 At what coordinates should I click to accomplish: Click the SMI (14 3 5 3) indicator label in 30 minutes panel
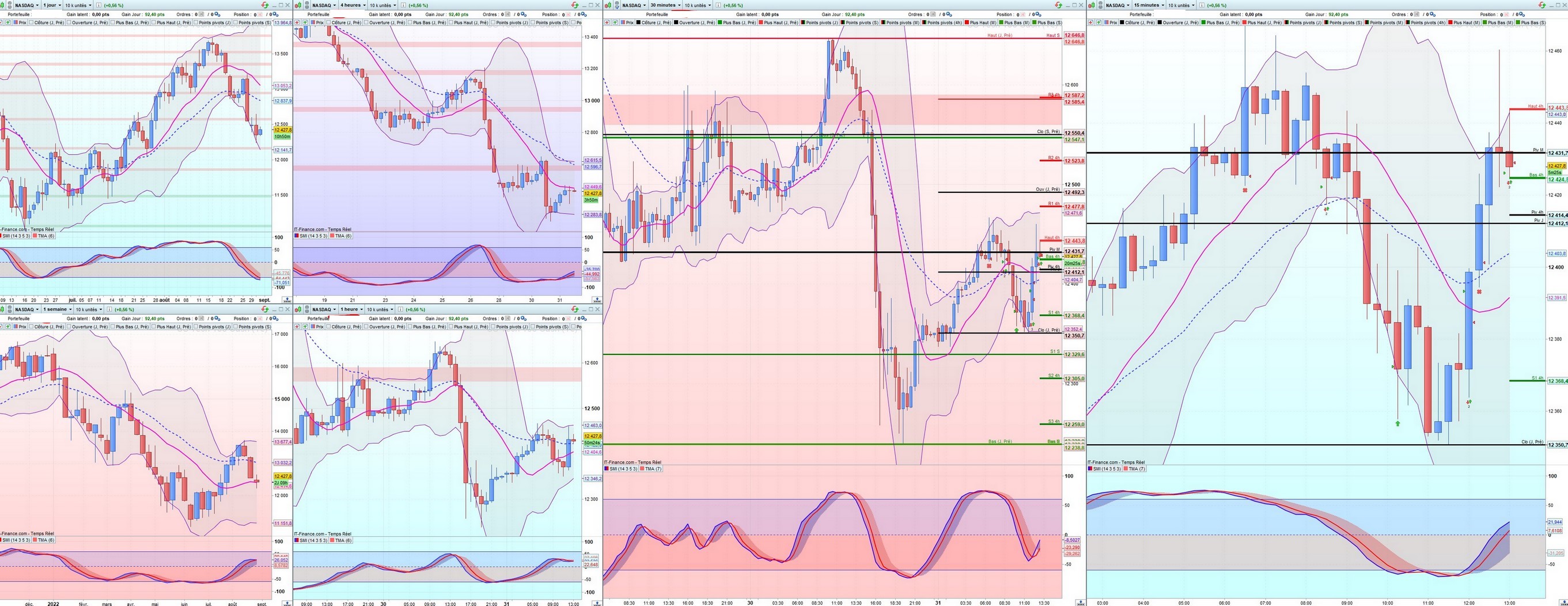point(624,469)
